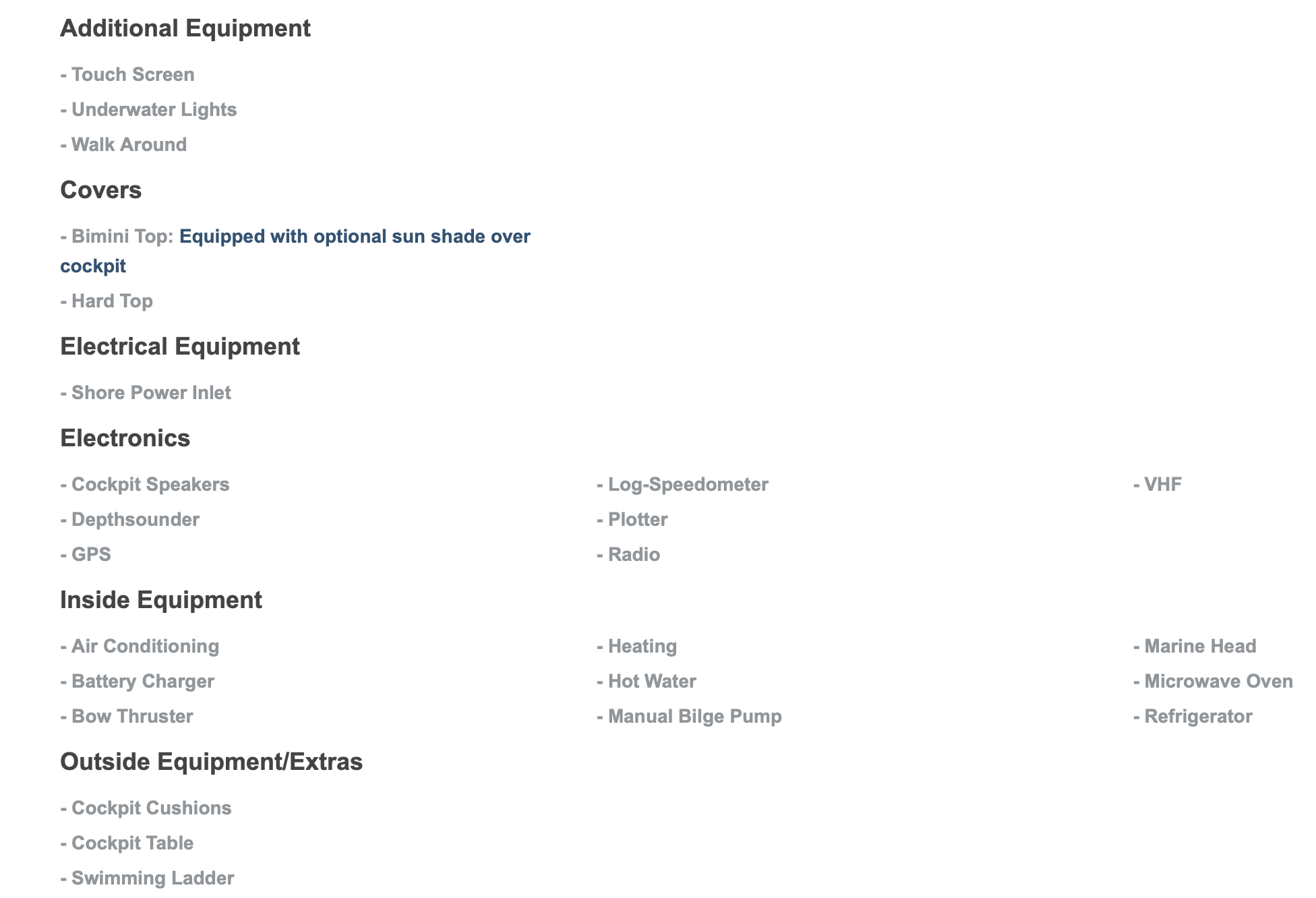This screenshot has height=898, width=1316.
Task: Click the Bimini Top sun shade description
Action: pos(355,237)
